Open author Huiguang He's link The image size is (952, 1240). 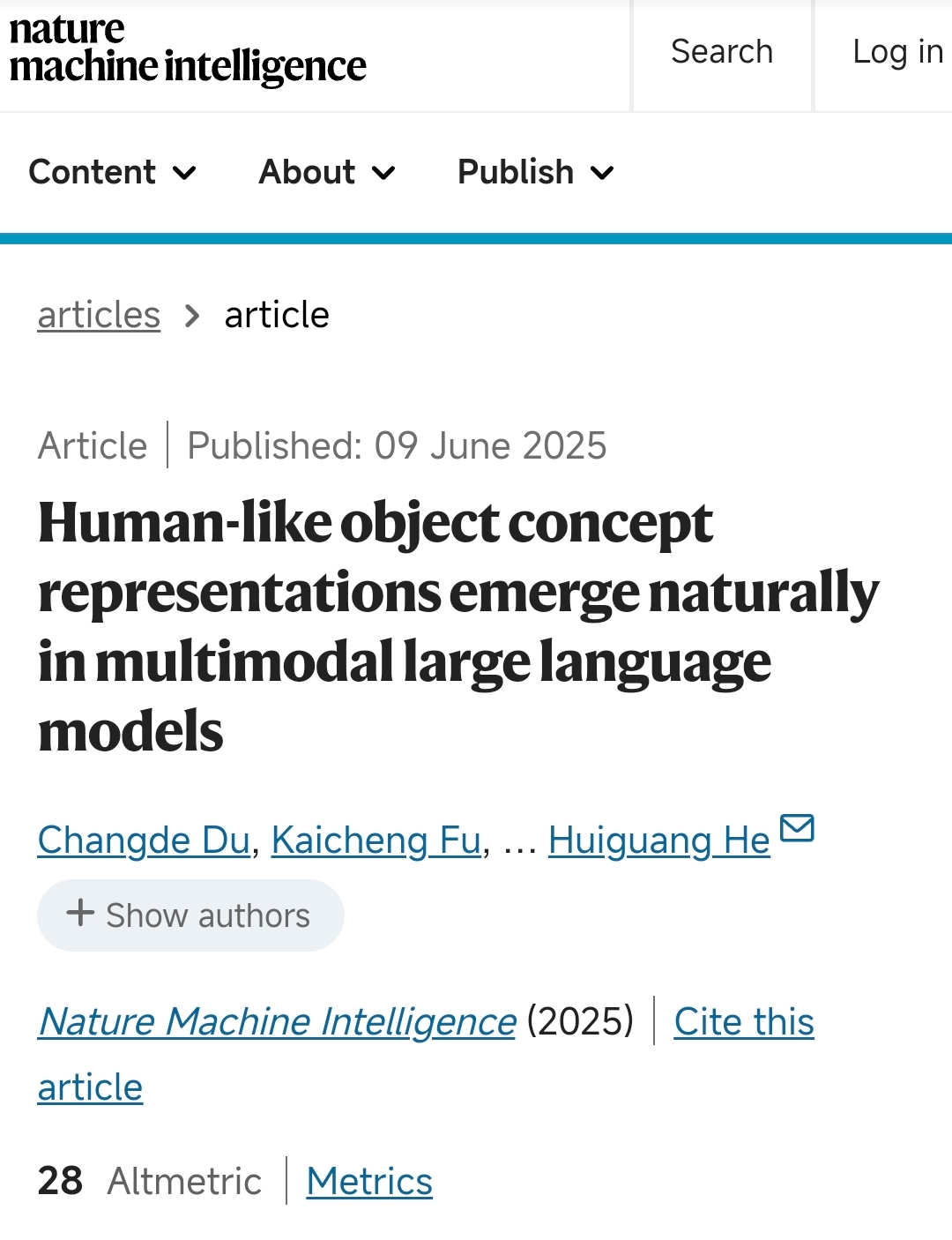(658, 840)
